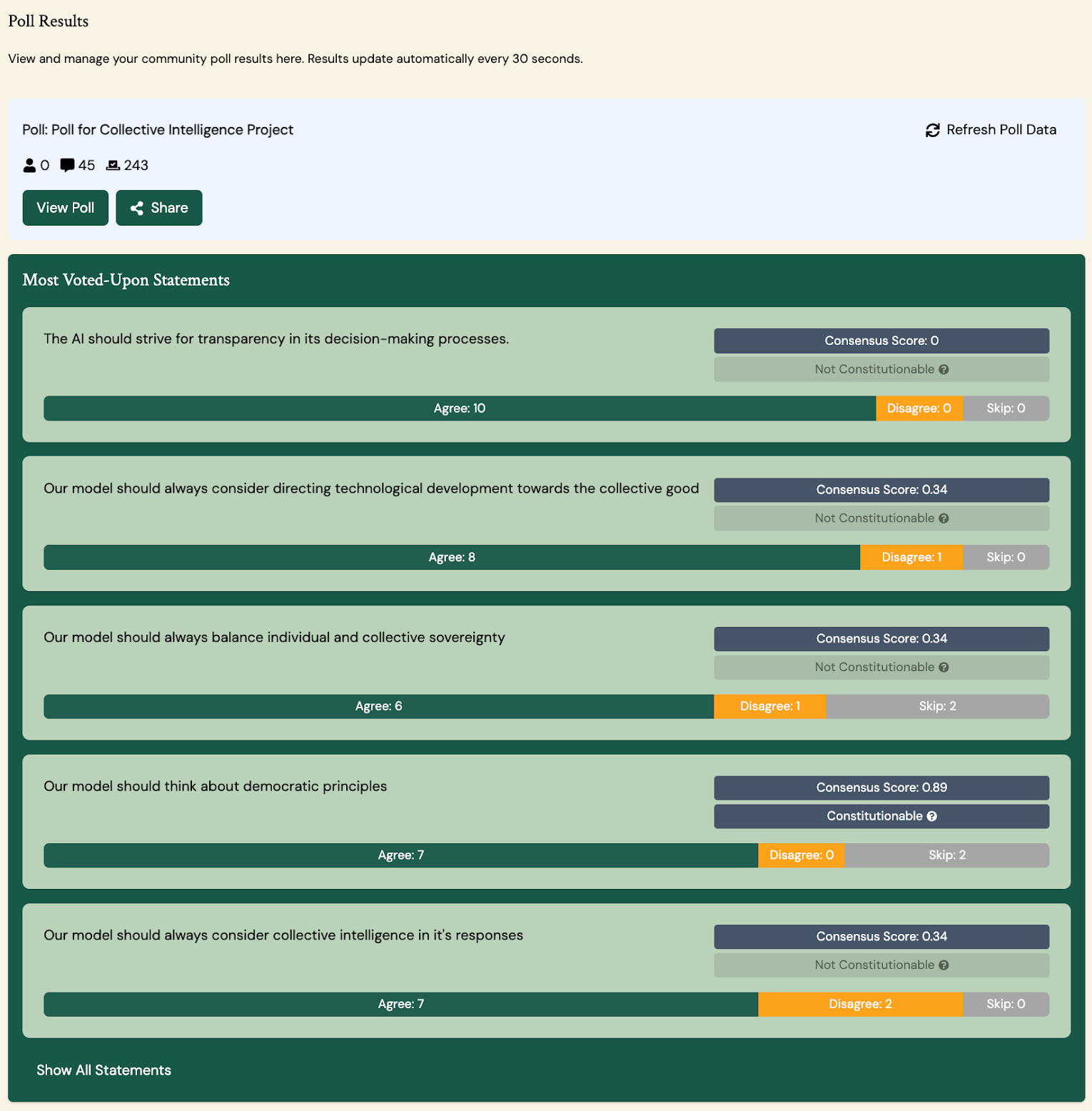
Task: Click the Agree: 6 bar
Action: click(379, 706)
